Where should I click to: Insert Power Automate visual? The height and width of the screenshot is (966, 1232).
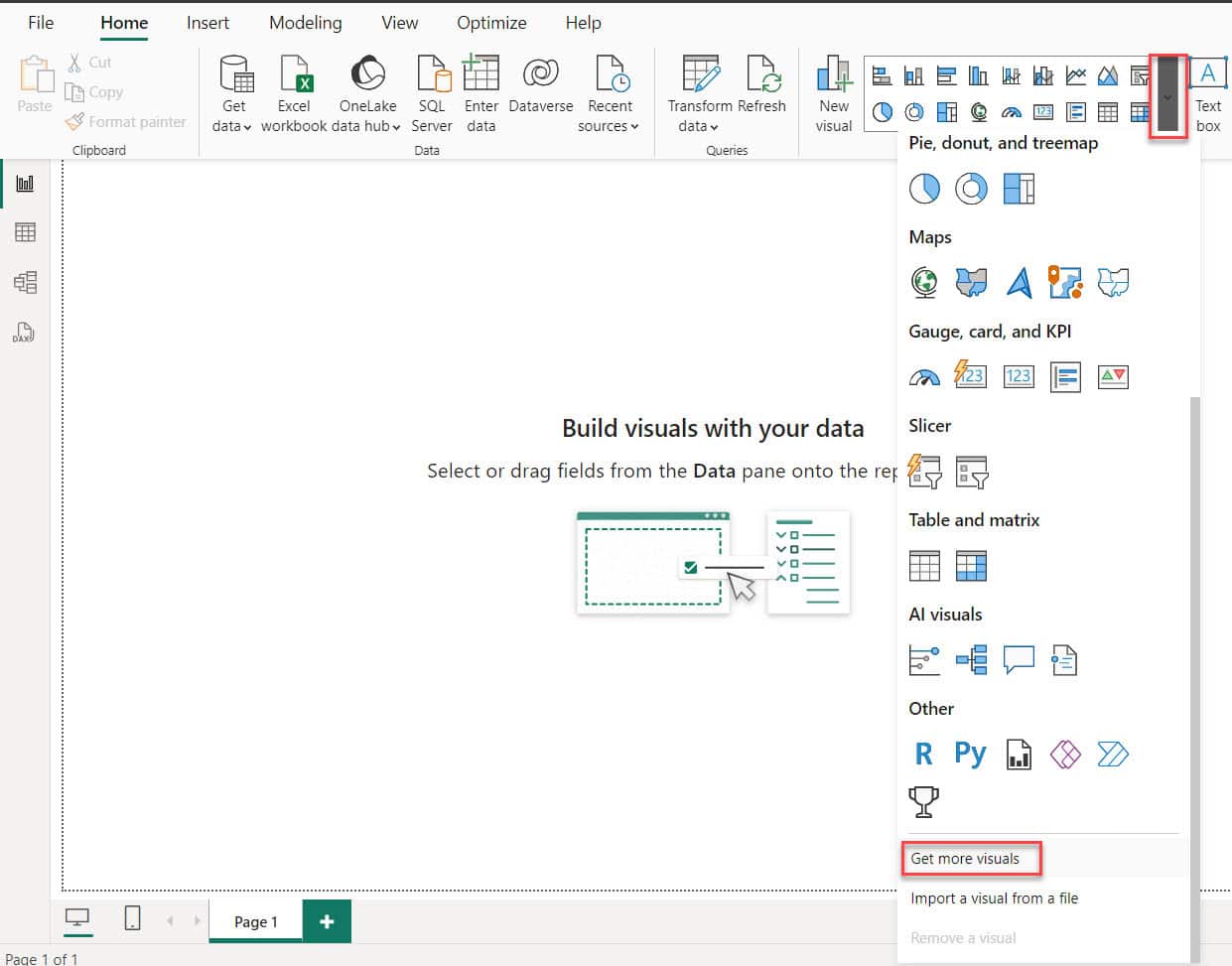(x=1113, y=755)
